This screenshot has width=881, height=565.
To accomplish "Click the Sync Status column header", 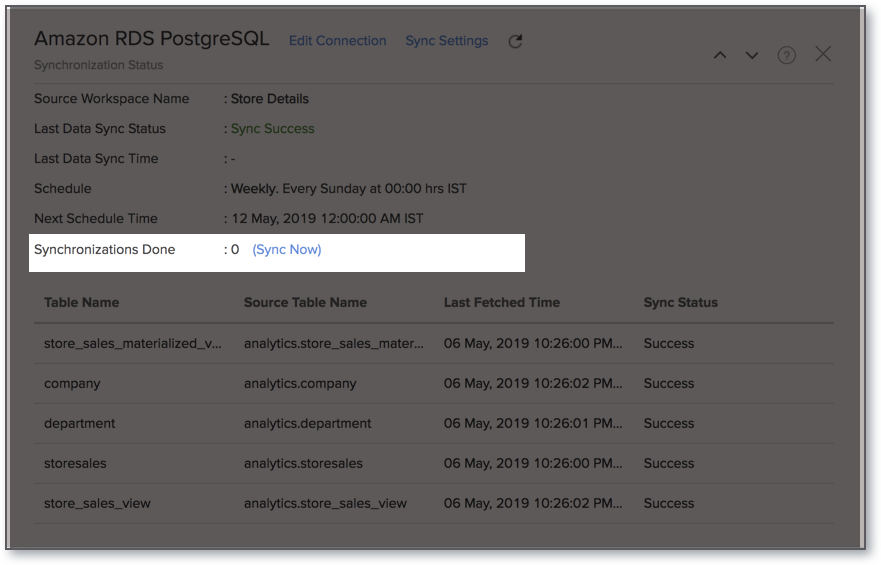I will pos(680,302).
